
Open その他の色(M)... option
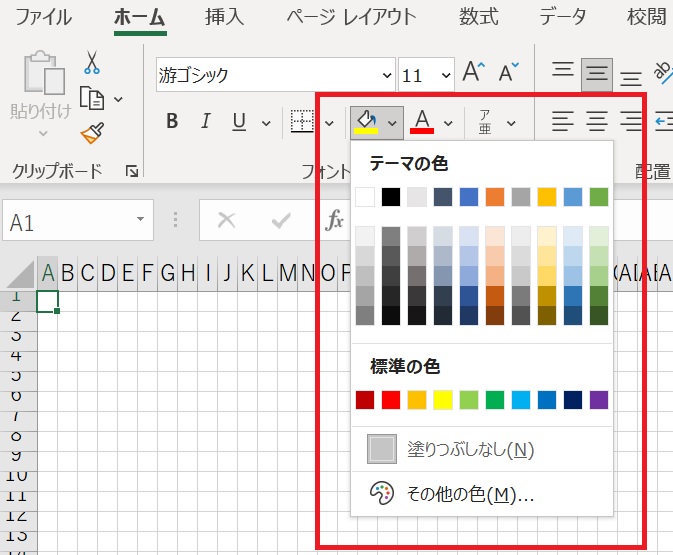[482, 494]
